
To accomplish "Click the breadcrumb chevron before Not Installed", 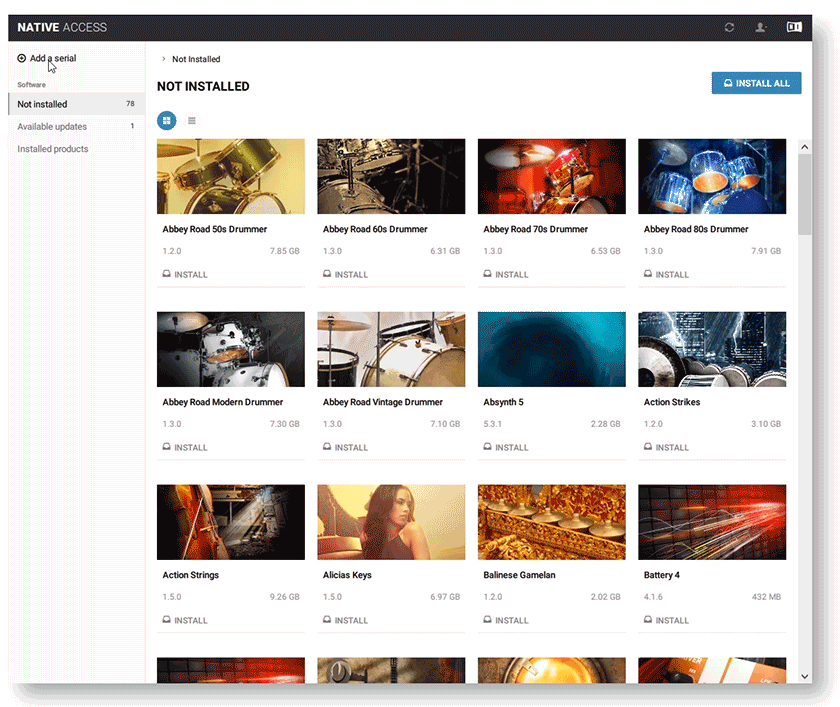I will pos(163,59).
